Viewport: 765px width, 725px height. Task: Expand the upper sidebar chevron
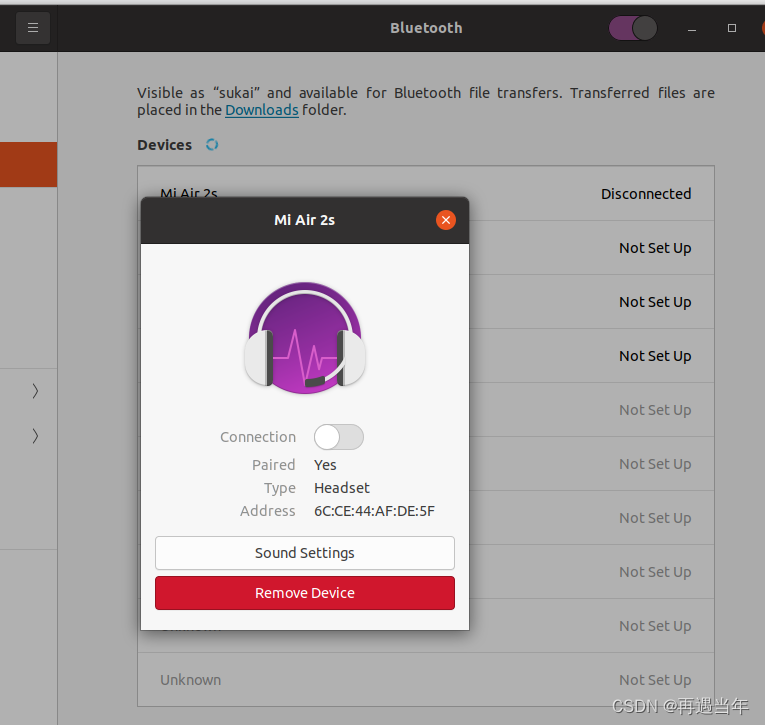tap(35, 391)
